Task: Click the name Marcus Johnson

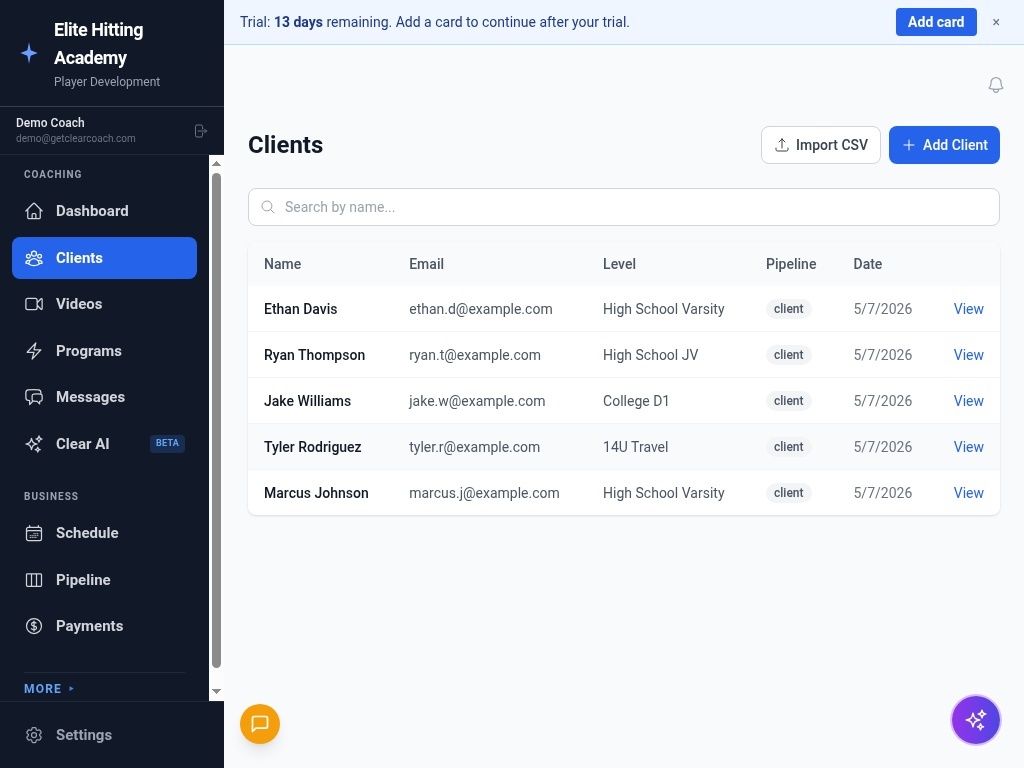Action: (316, 493)
